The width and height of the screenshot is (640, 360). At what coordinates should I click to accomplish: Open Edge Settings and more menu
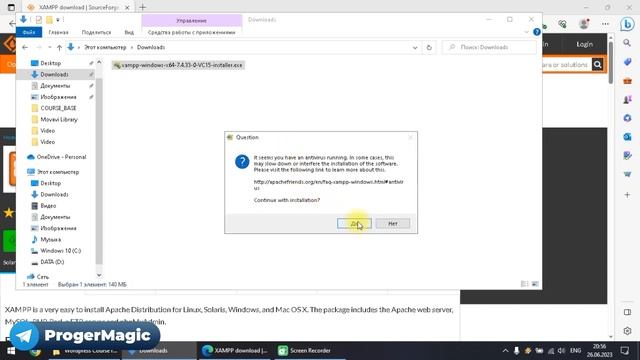[x=605, y=24]
